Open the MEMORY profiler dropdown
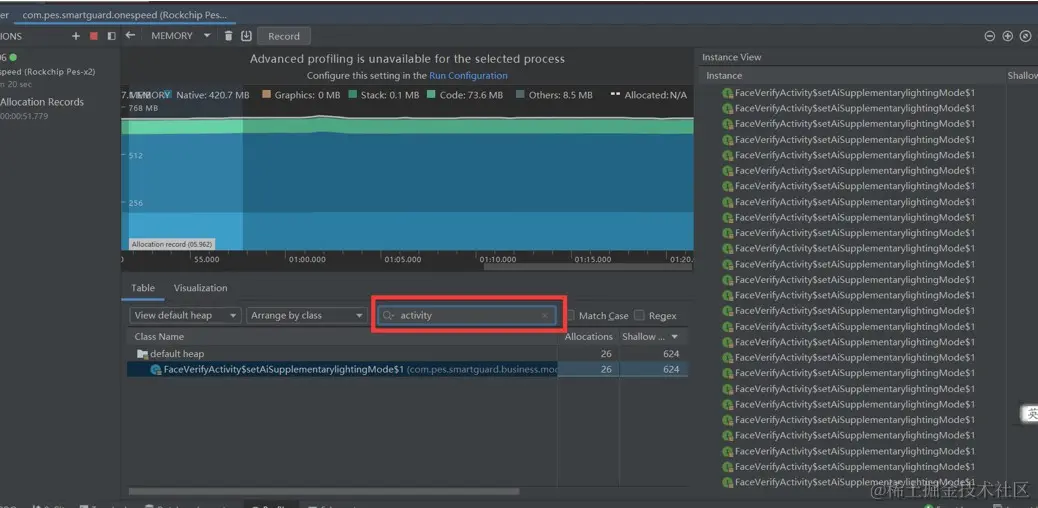 tap(180, 36)
